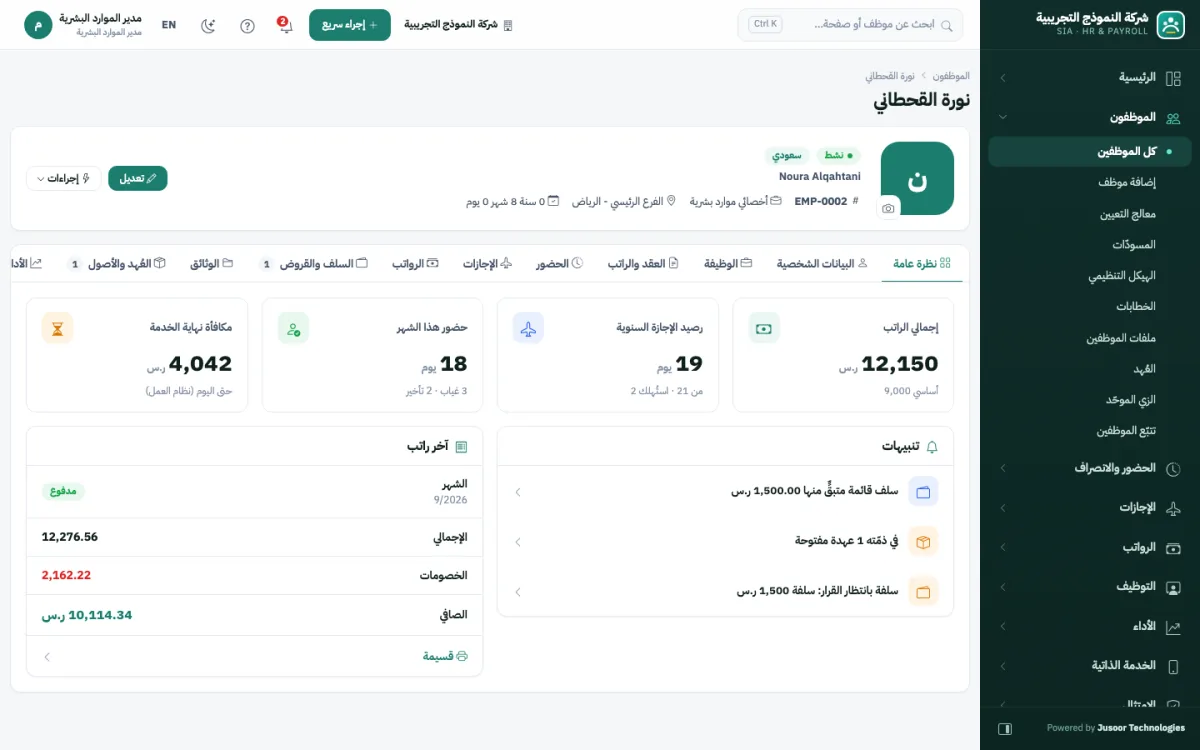
Task: Click person-check icon on حضور هذا الشهر card
Action: (x=293, y=328)
